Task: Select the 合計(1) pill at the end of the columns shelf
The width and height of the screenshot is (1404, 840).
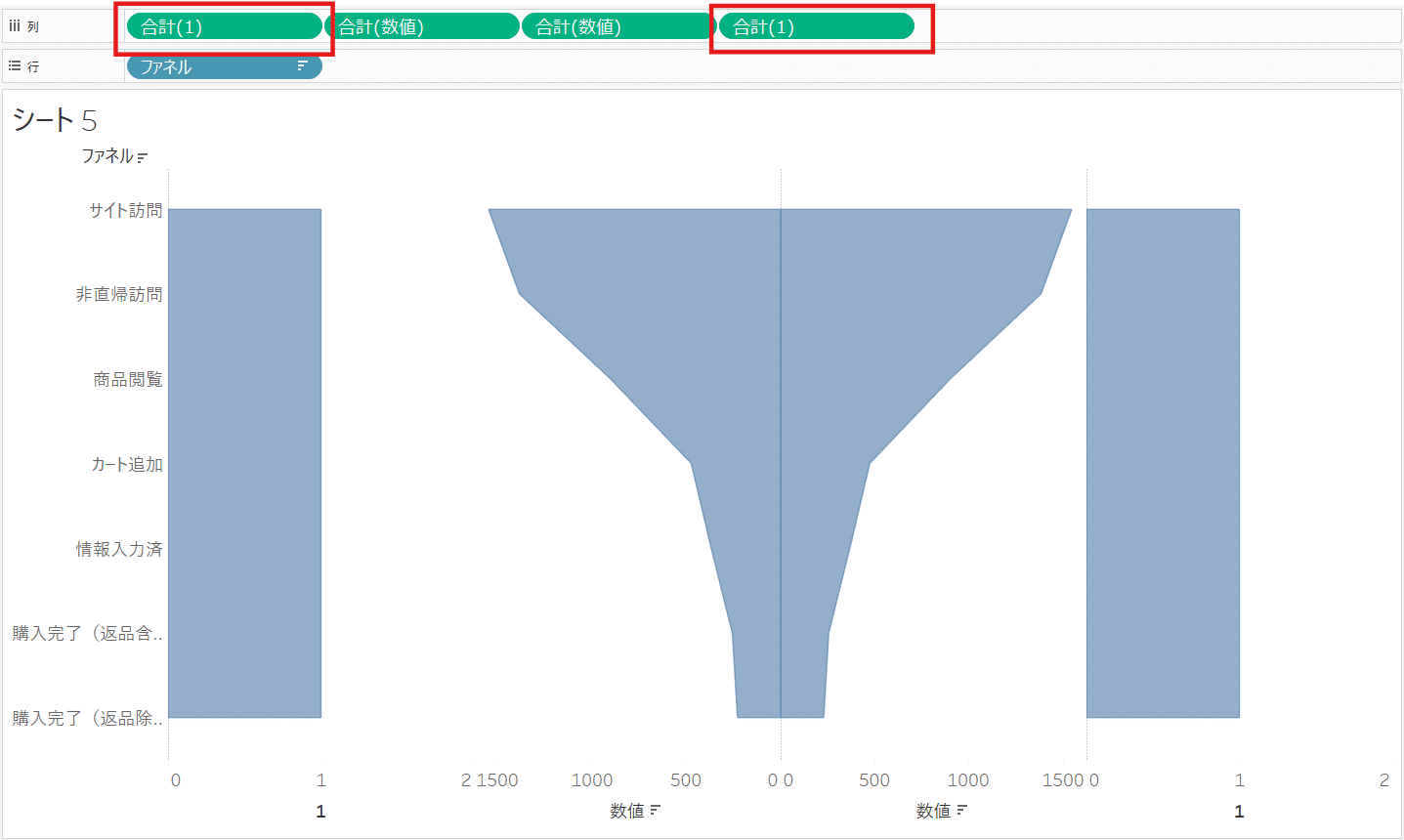Action: pos(817,26)
